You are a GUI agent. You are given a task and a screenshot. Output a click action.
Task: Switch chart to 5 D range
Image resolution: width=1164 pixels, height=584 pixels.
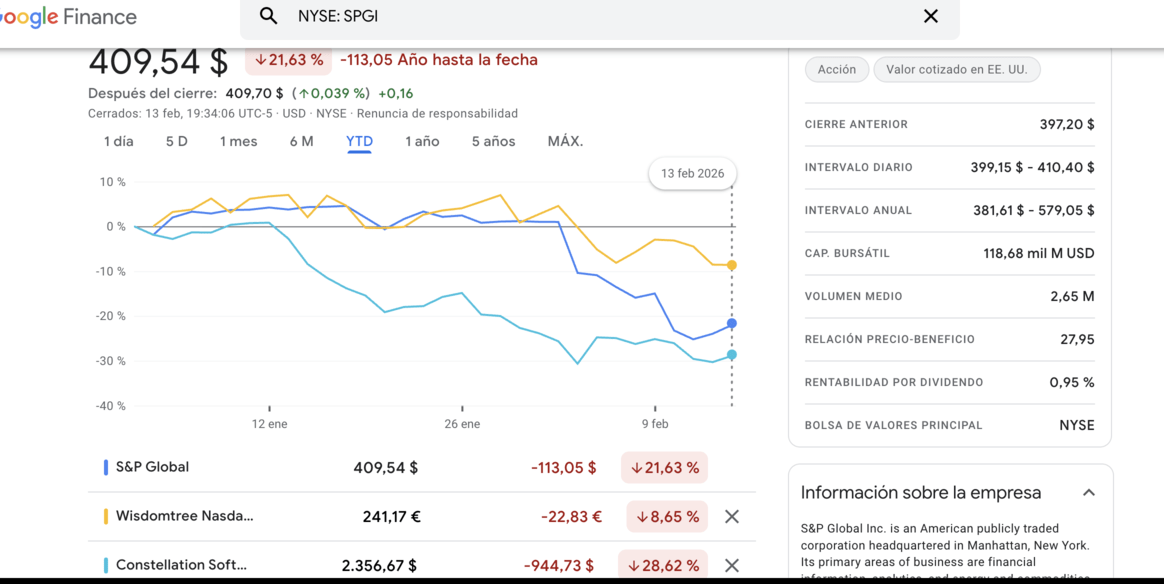coord(176,141)
